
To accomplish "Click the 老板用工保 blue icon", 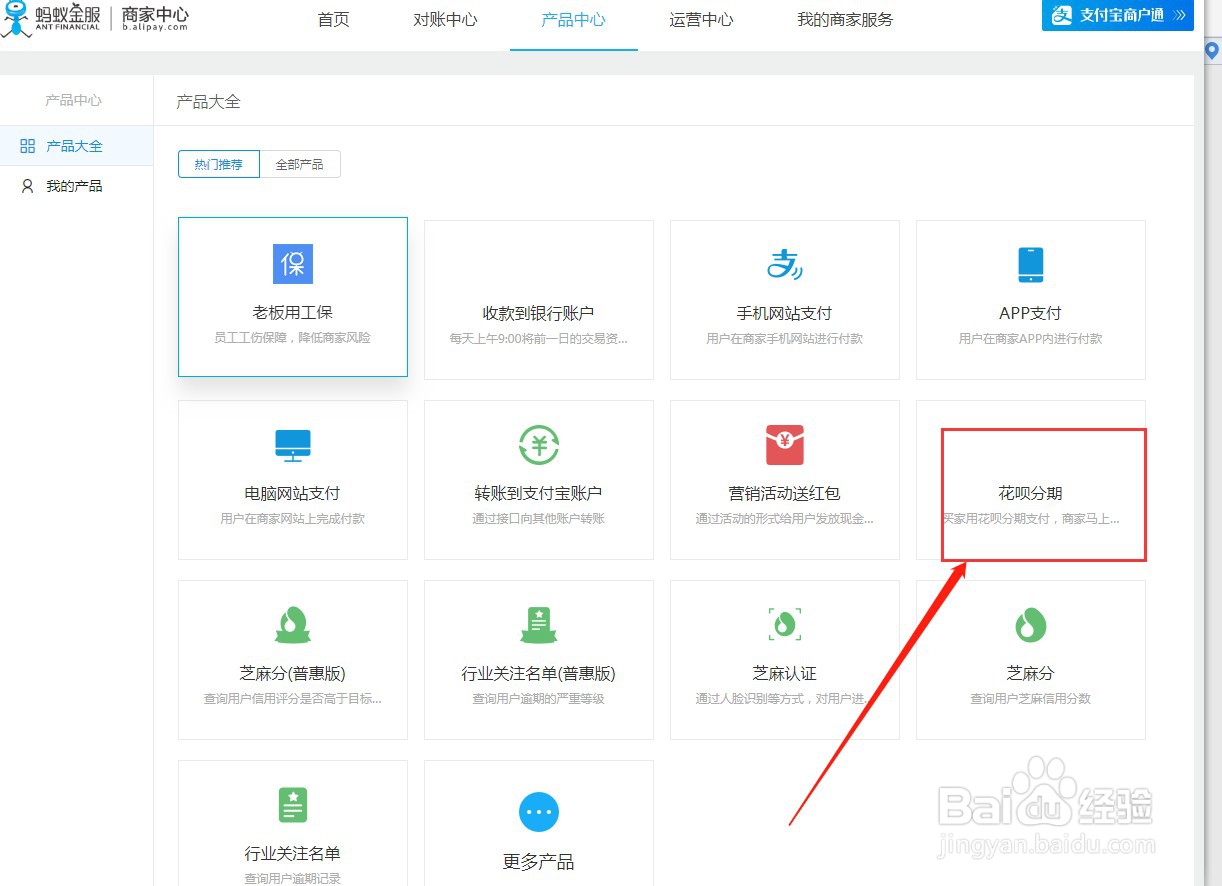I will pyautogui.click(x=293, y=264).
